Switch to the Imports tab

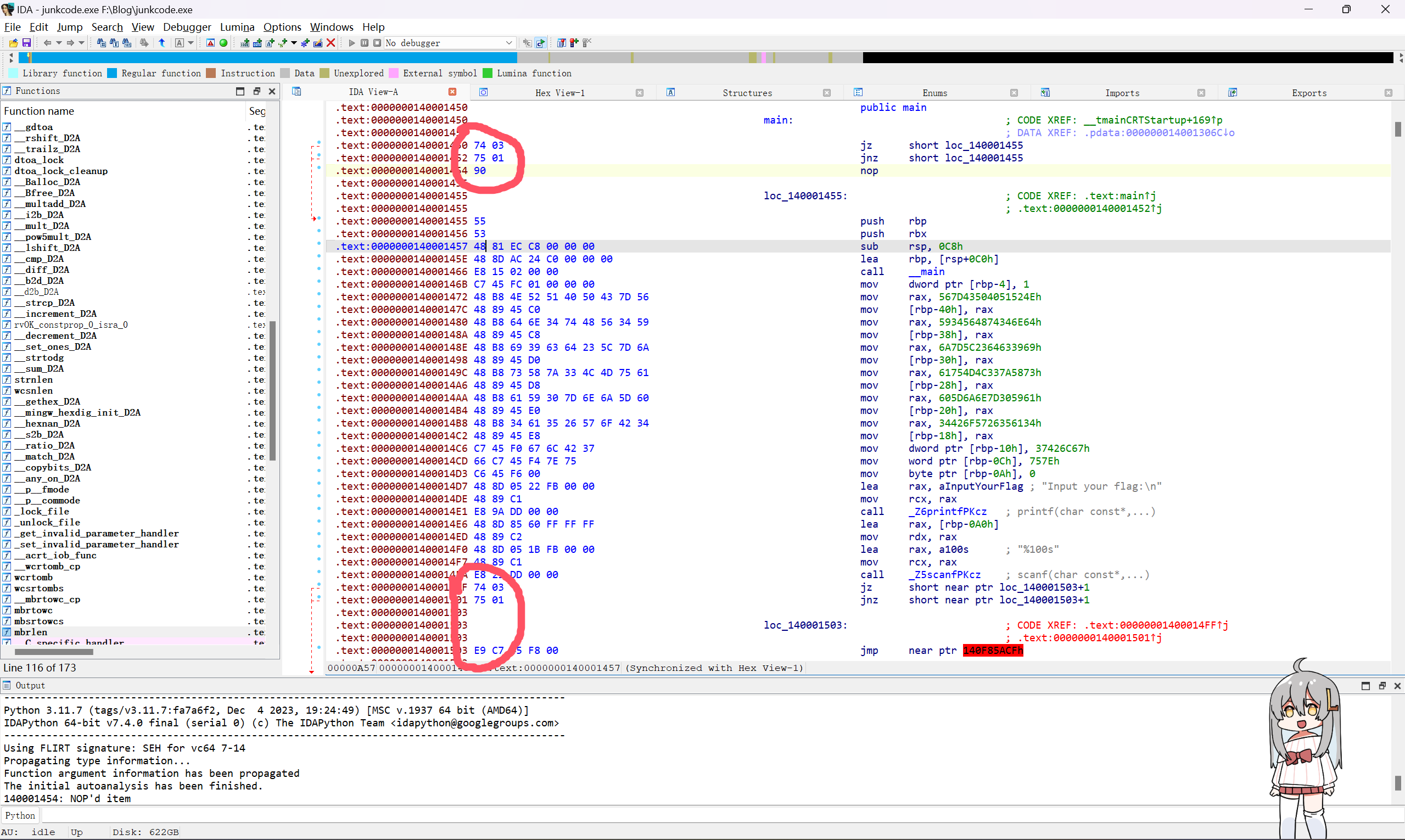(x=1122, y=93)
